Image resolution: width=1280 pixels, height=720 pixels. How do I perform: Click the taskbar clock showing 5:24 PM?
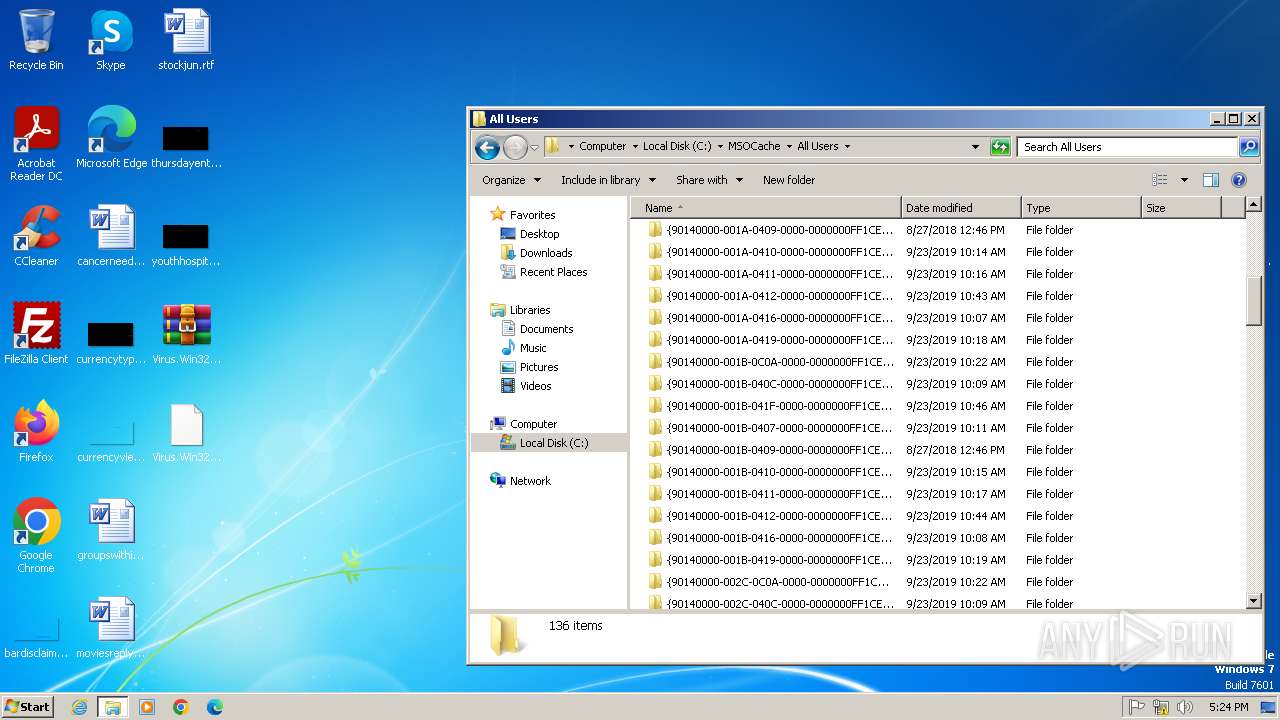pos(1228,707)
